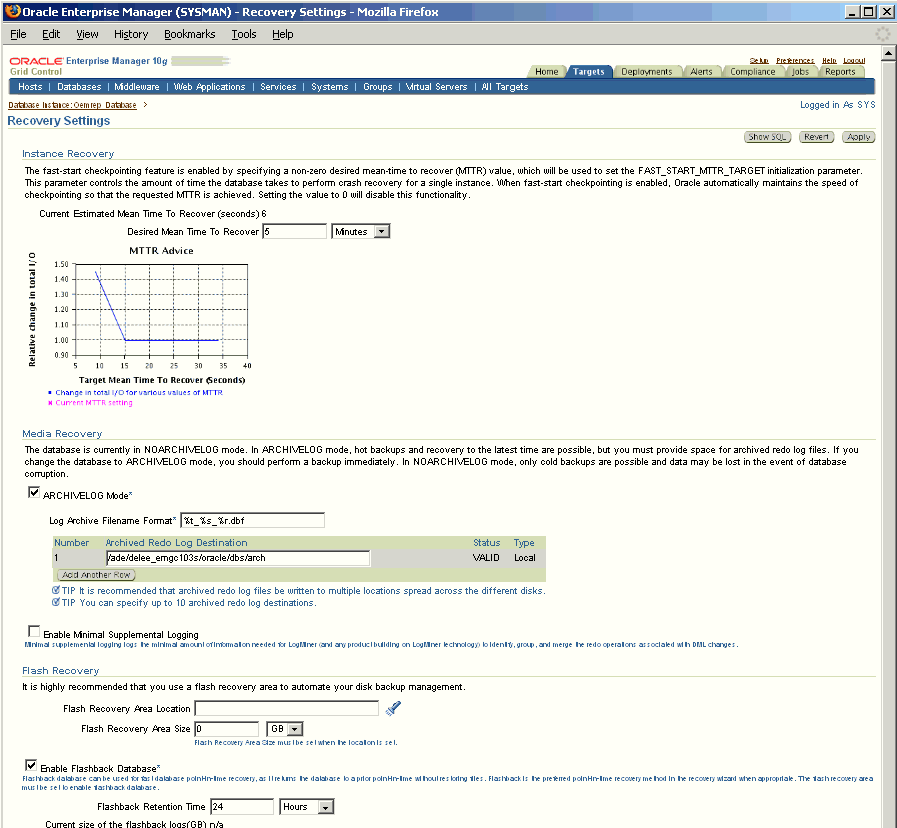
Task: Click the flashlight browse icon beside Flash Recovery Area Location
Action: (x=394, y=708)
